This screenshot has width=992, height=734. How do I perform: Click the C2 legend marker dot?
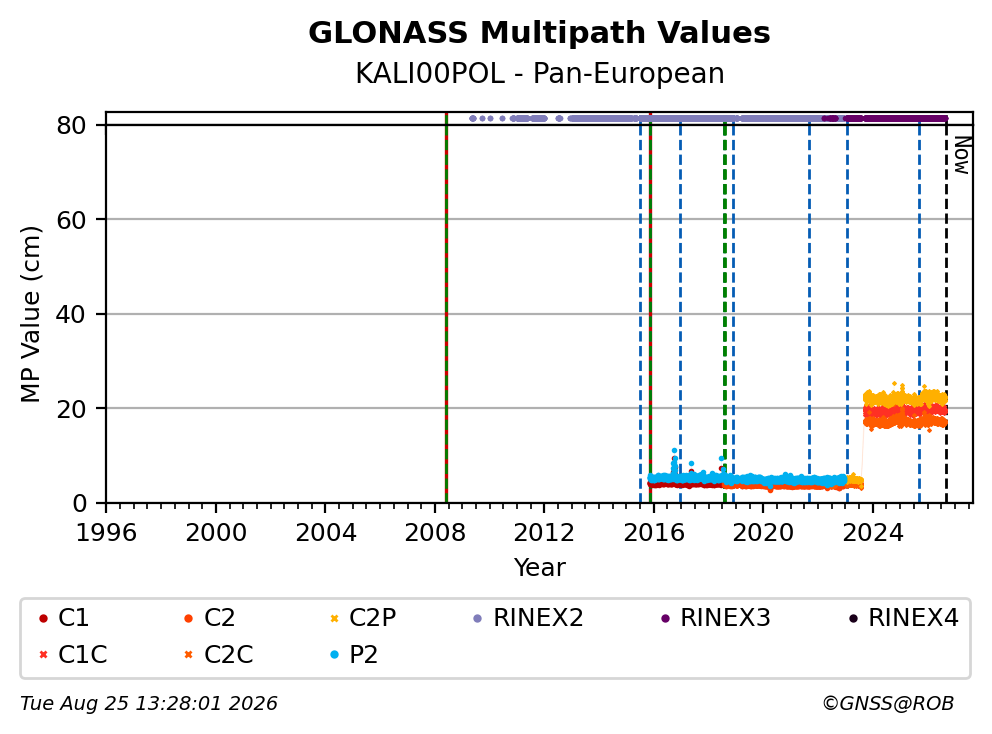[188, 618]
